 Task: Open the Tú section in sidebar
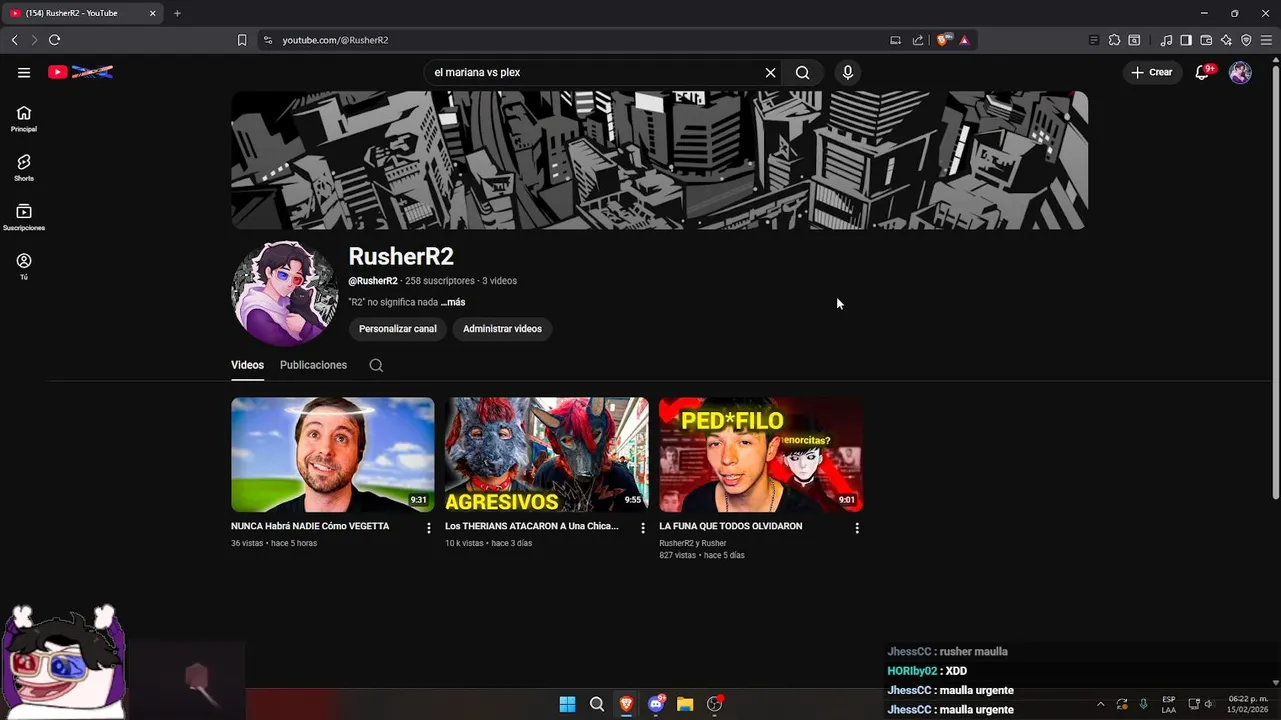point(24,266)
